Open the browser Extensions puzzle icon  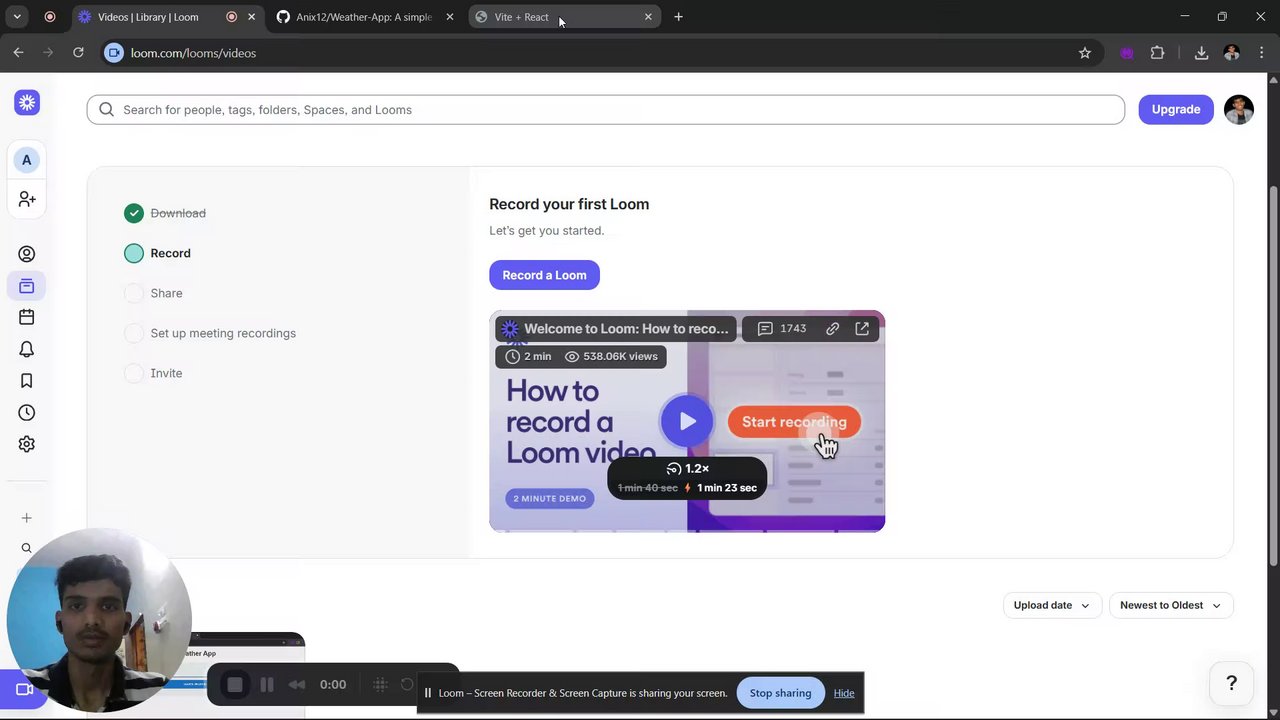click(x=1158, y=53)
